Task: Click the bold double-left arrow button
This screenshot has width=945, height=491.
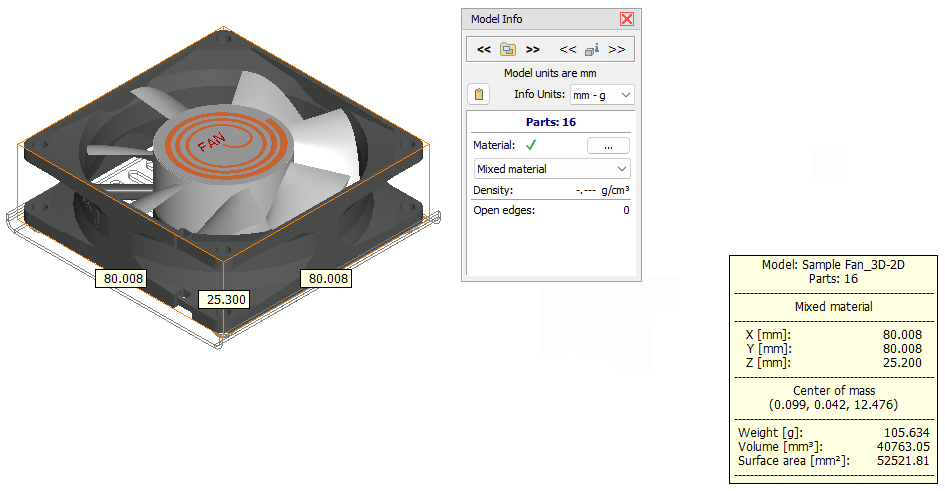Action: [483, 49]
